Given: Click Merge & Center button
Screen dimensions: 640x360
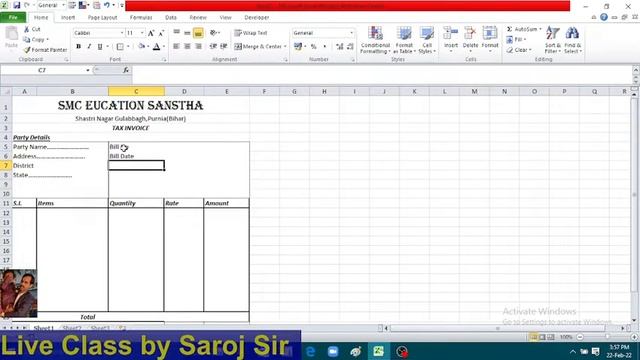Looking at the screenshot, I should (x=258, y=47).
